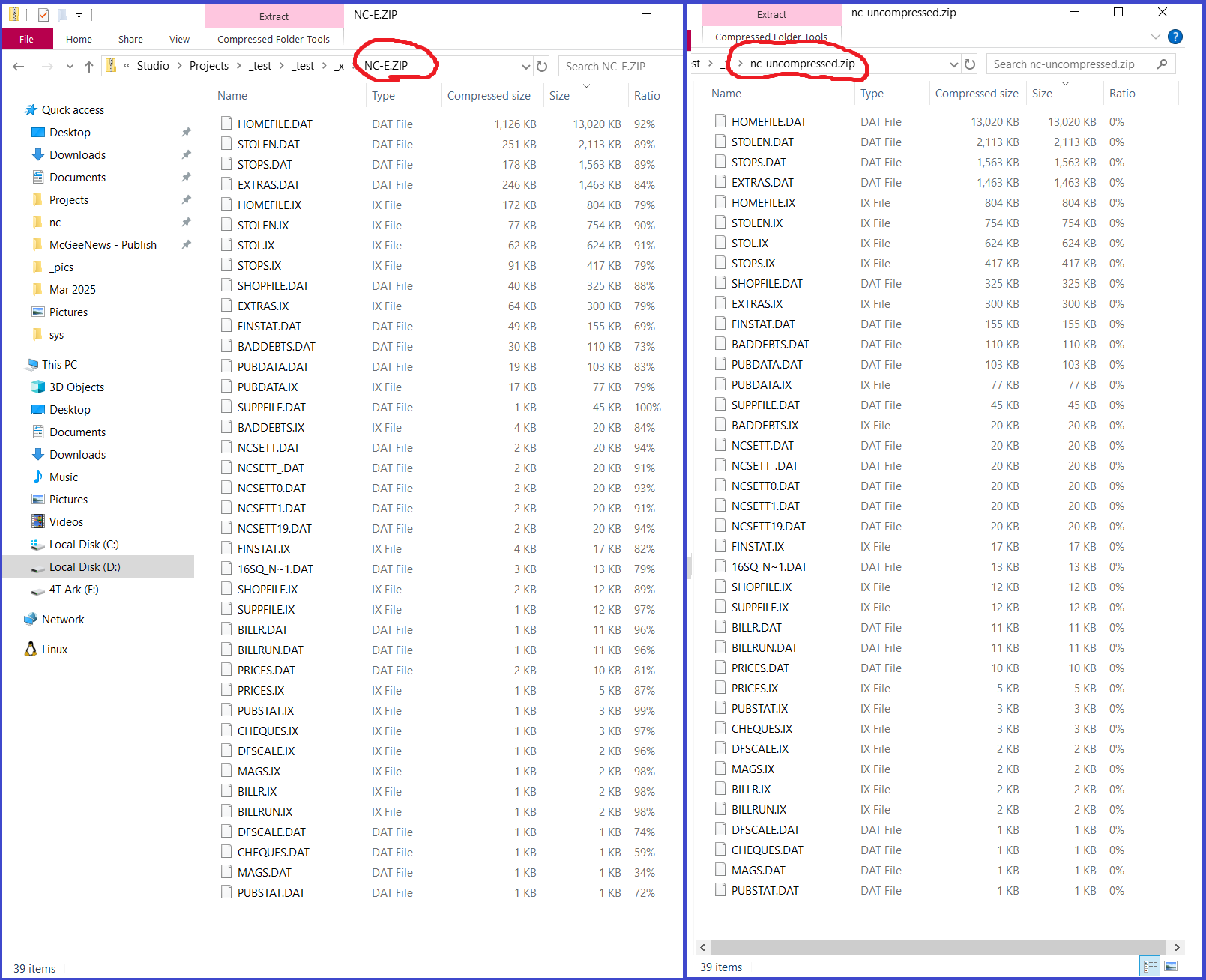Viewport: 1206px width, 980px height.
Task: Open the Home ribbon tab
Action: (x=79, y=39)
